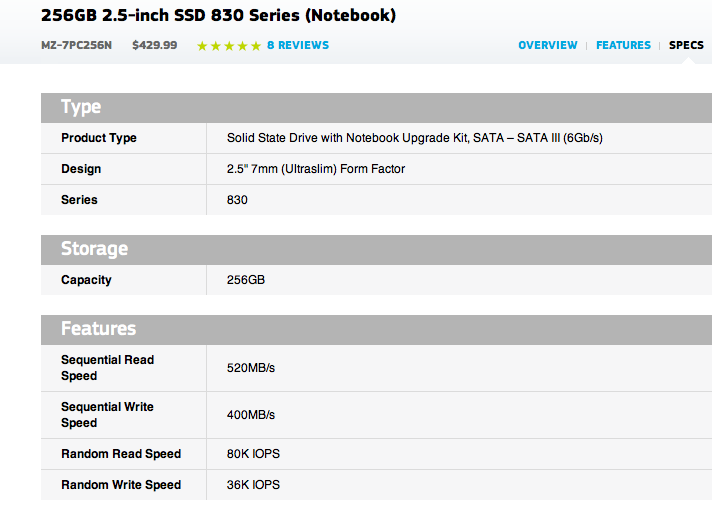The height and width of the screenshot is (508, 712).
Task: Click the Features section header bar
Action: tap(376, 330)
